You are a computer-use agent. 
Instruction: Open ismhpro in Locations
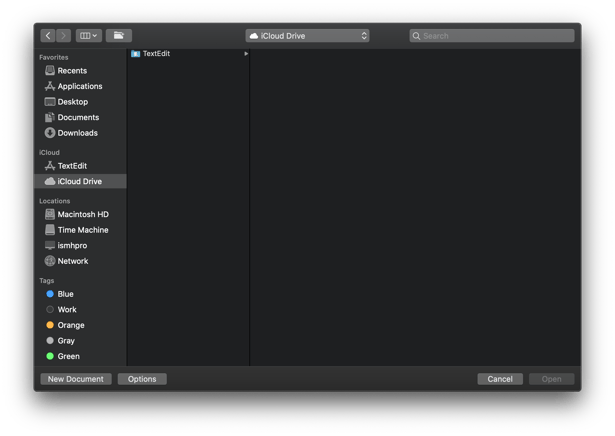click(x=80, y=245)
